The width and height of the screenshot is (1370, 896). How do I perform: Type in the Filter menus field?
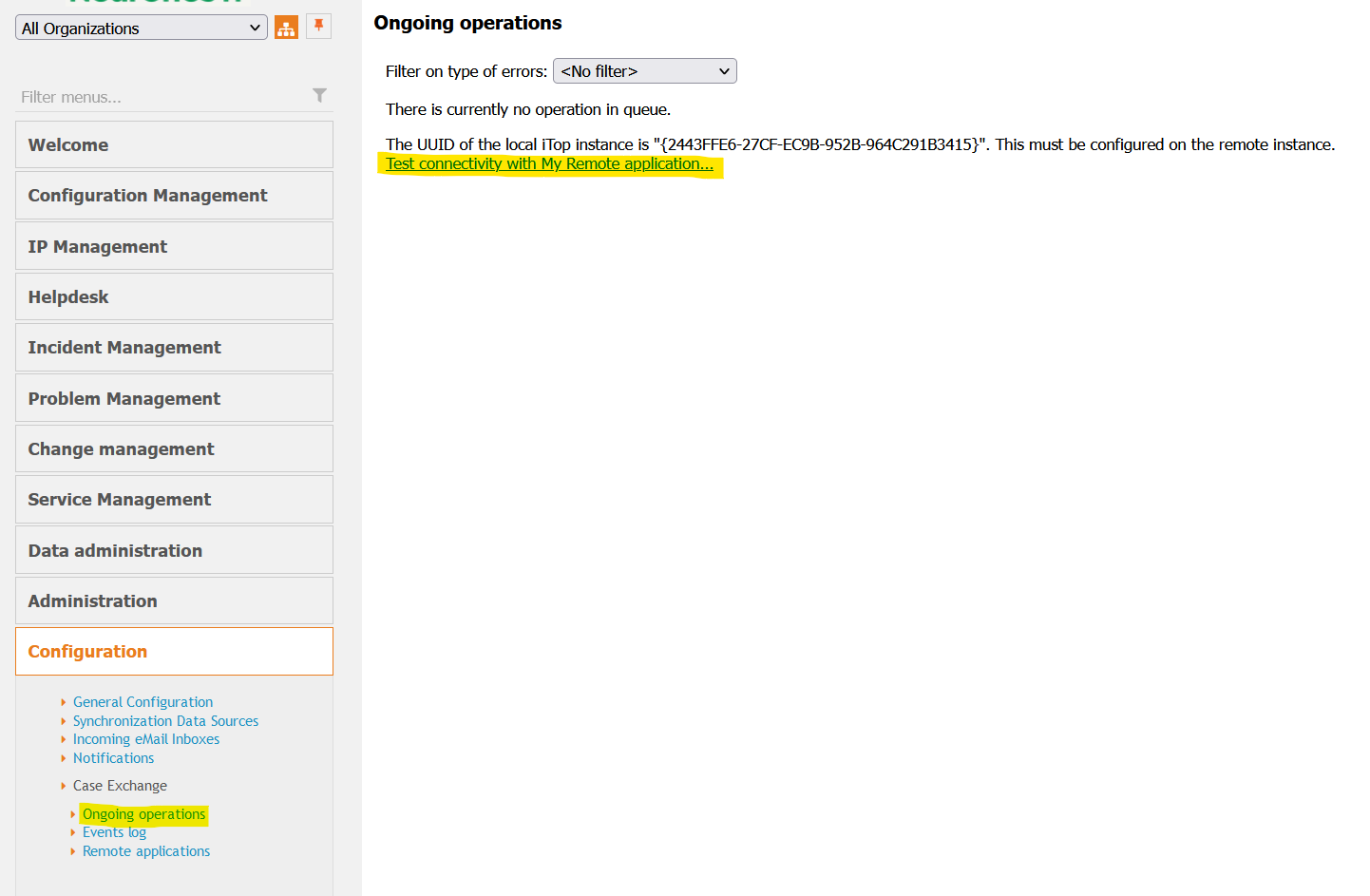click(x=162, y=97)
